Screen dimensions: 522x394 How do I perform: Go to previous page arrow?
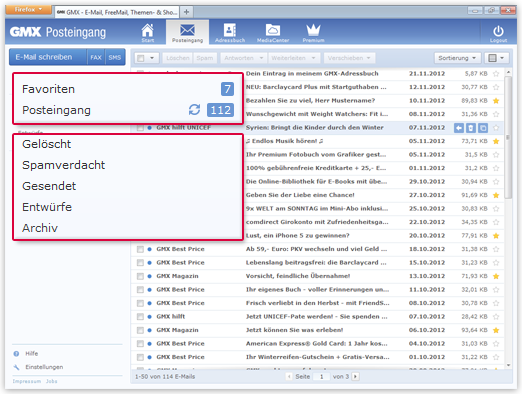[x=289, y=376]
